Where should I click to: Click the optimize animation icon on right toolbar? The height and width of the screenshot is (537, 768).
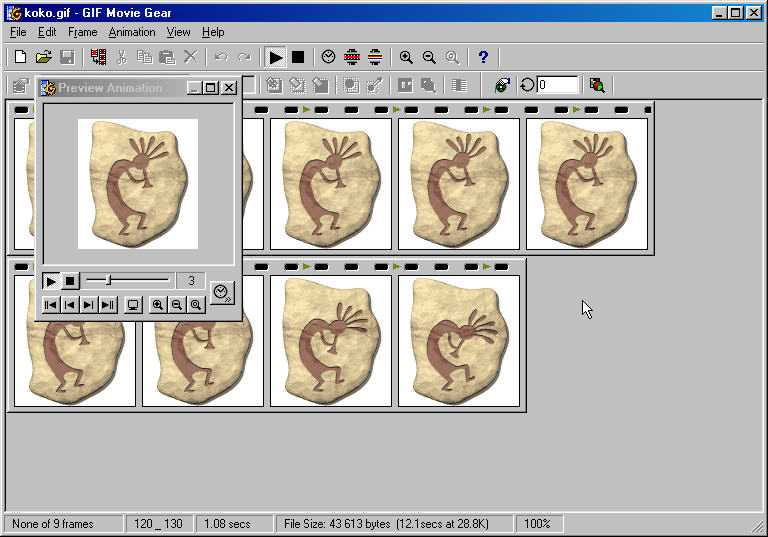tap(597, 86)
